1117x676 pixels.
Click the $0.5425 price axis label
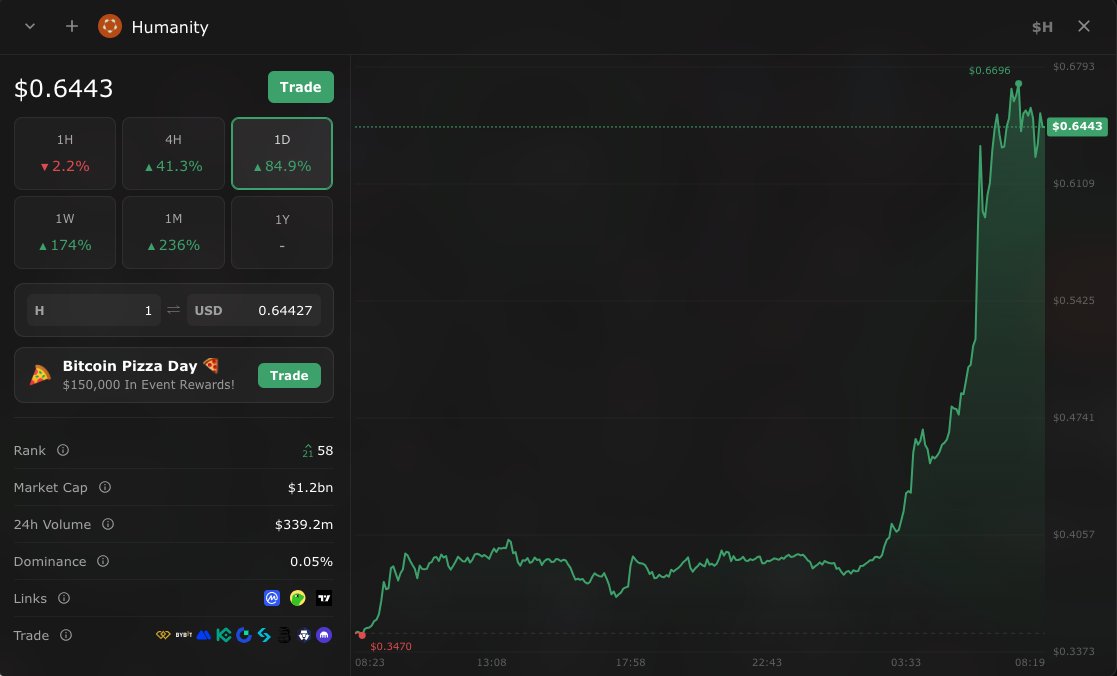1074,301
